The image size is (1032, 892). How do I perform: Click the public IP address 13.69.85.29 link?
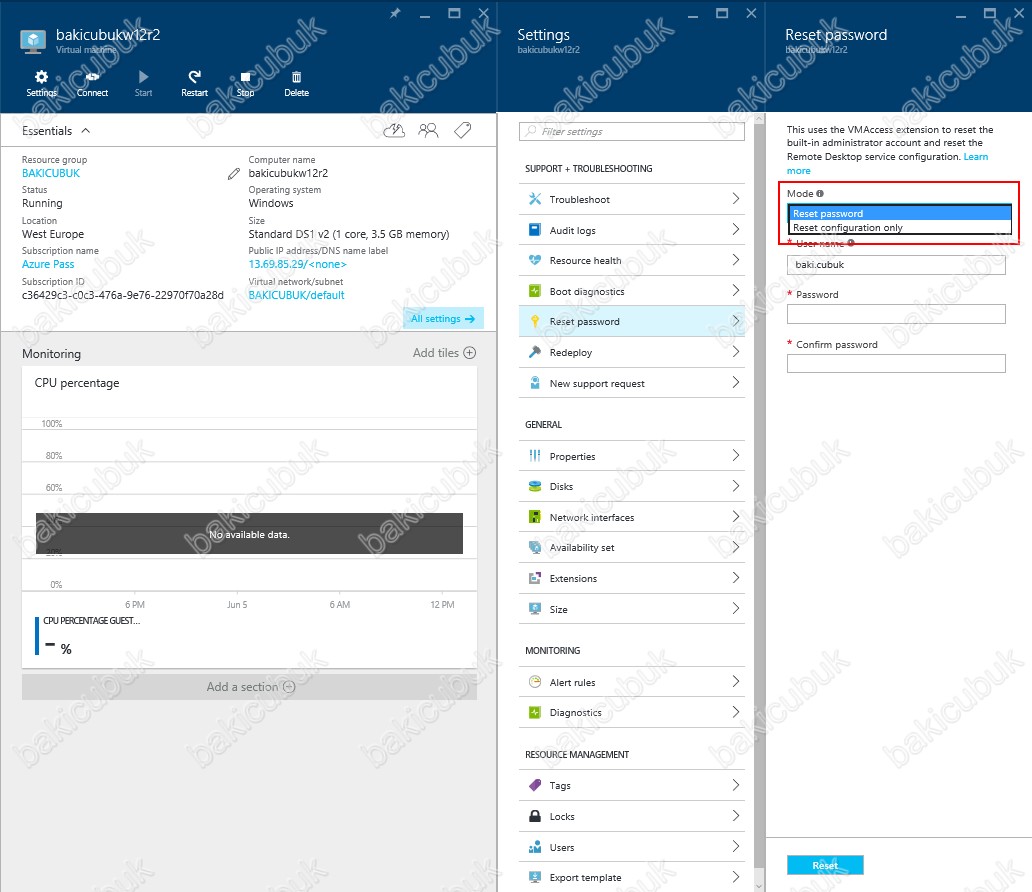click(x=297, y=264)
